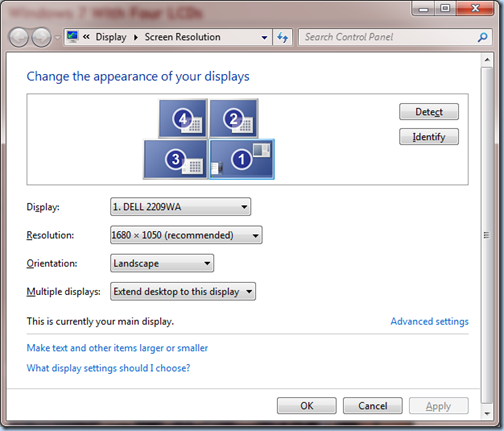
Task: Click in the Search Control Panel field
Action: click(387, 37)
